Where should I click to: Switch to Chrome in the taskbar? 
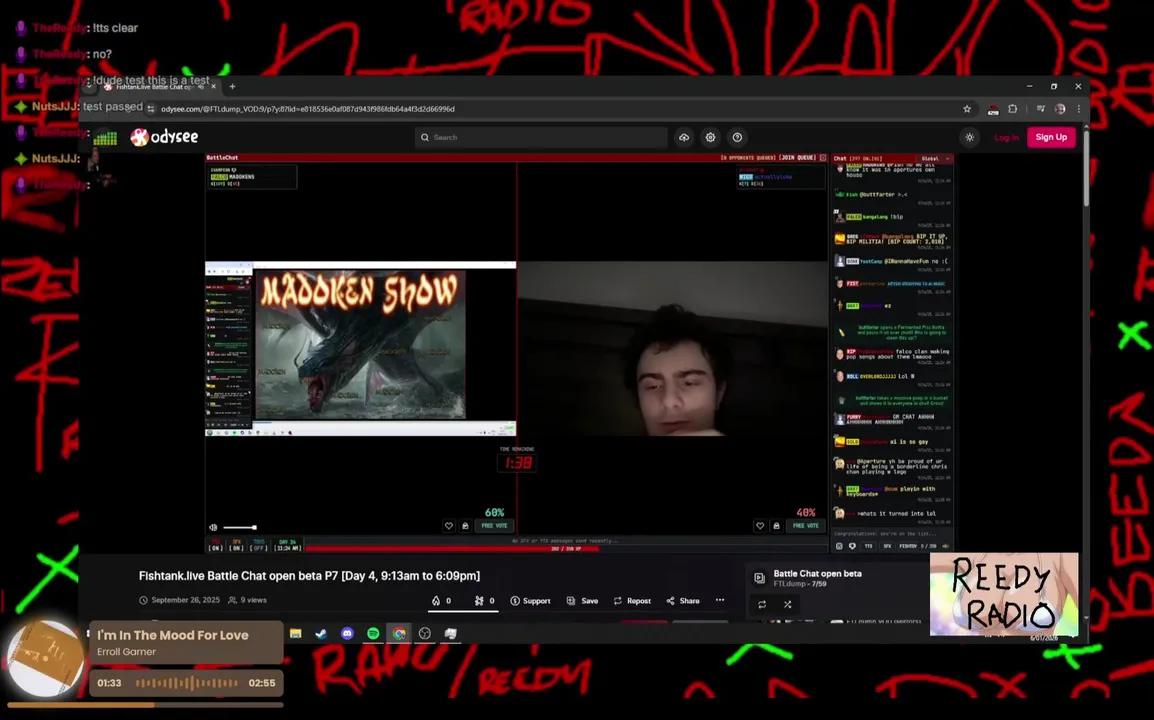399,633
